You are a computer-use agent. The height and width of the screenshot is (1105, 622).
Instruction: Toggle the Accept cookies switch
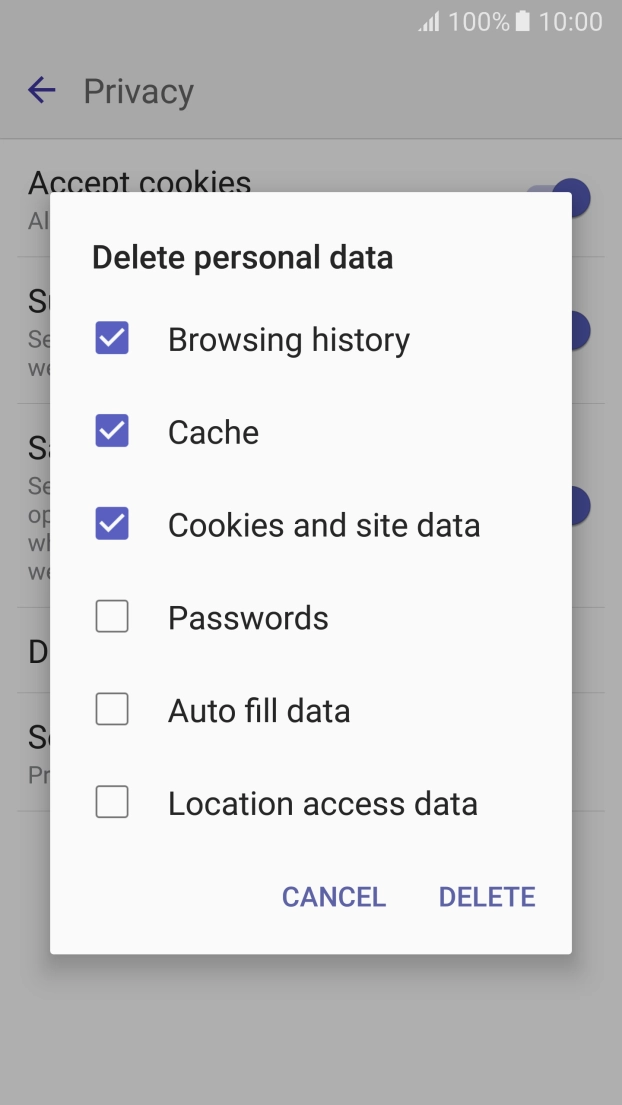[x=572, y=197]
